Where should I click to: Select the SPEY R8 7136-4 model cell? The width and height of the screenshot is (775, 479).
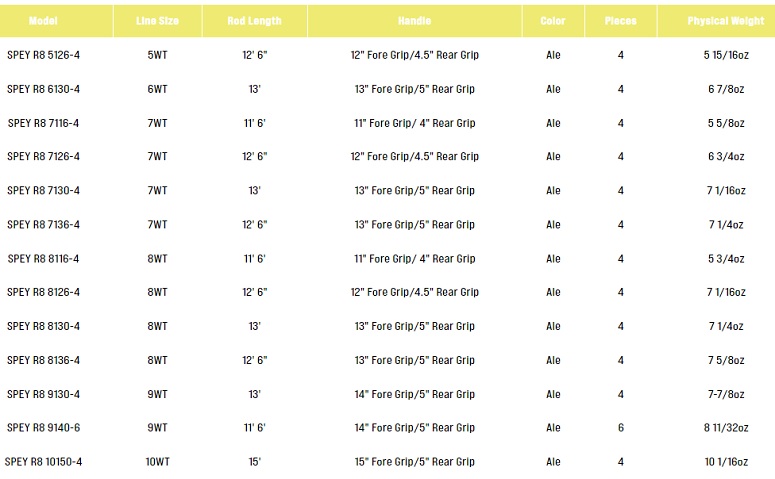pos(43,224)
